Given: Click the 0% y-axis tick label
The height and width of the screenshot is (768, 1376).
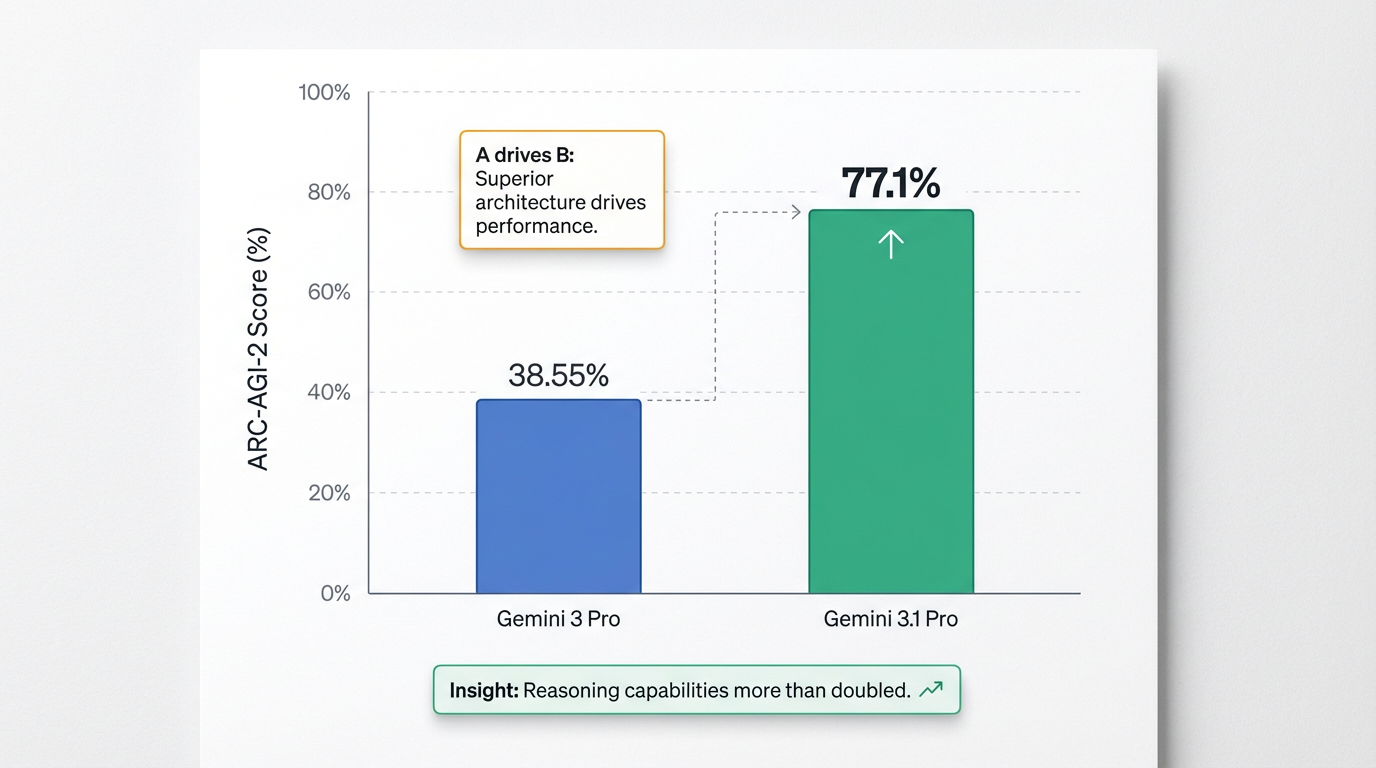Looking at the screenshot, I should (x=335, y=593).
